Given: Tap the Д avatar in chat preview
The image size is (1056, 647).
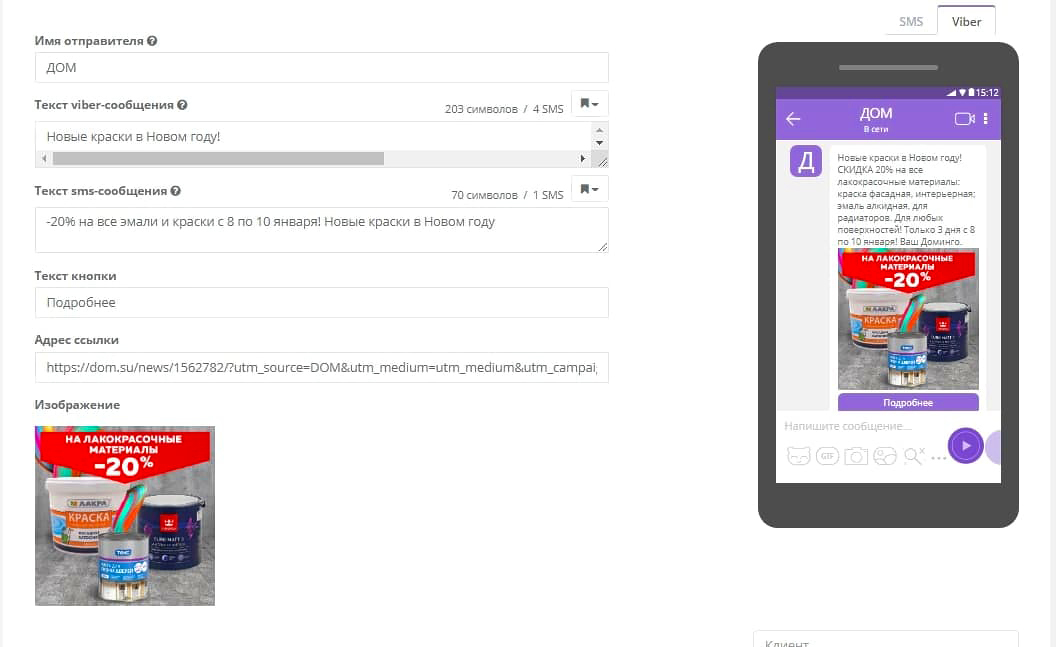Looking at the screenshot, I should click(805, 161).
